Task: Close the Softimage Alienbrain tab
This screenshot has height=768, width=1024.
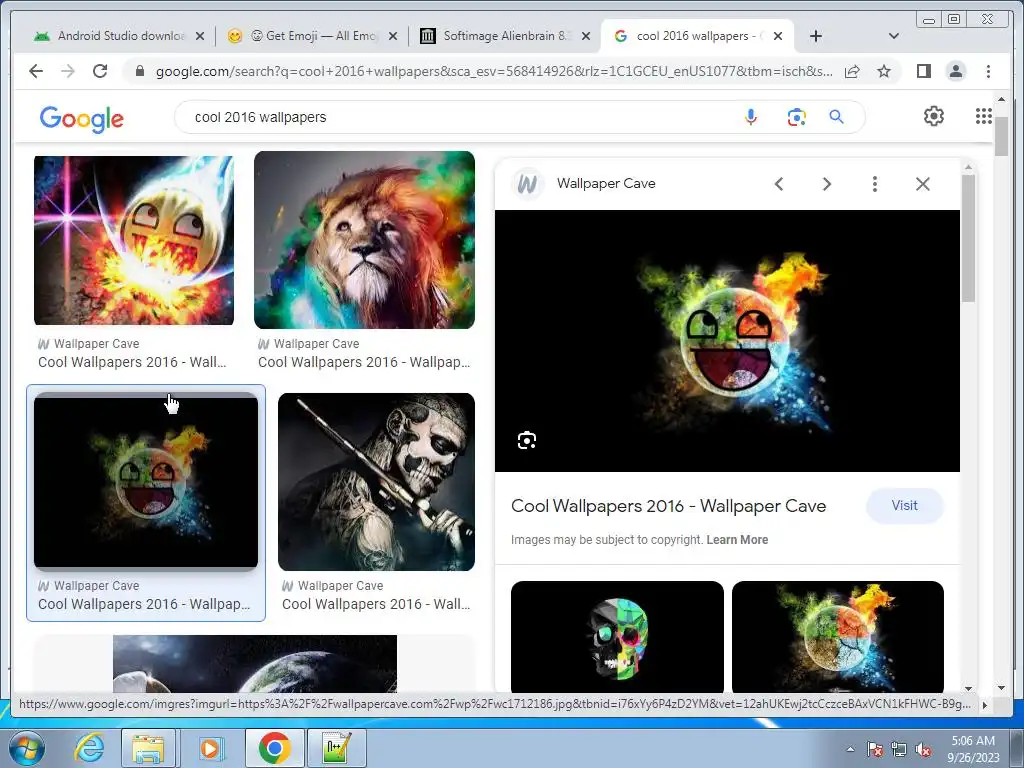Action: tap(586, 36)
